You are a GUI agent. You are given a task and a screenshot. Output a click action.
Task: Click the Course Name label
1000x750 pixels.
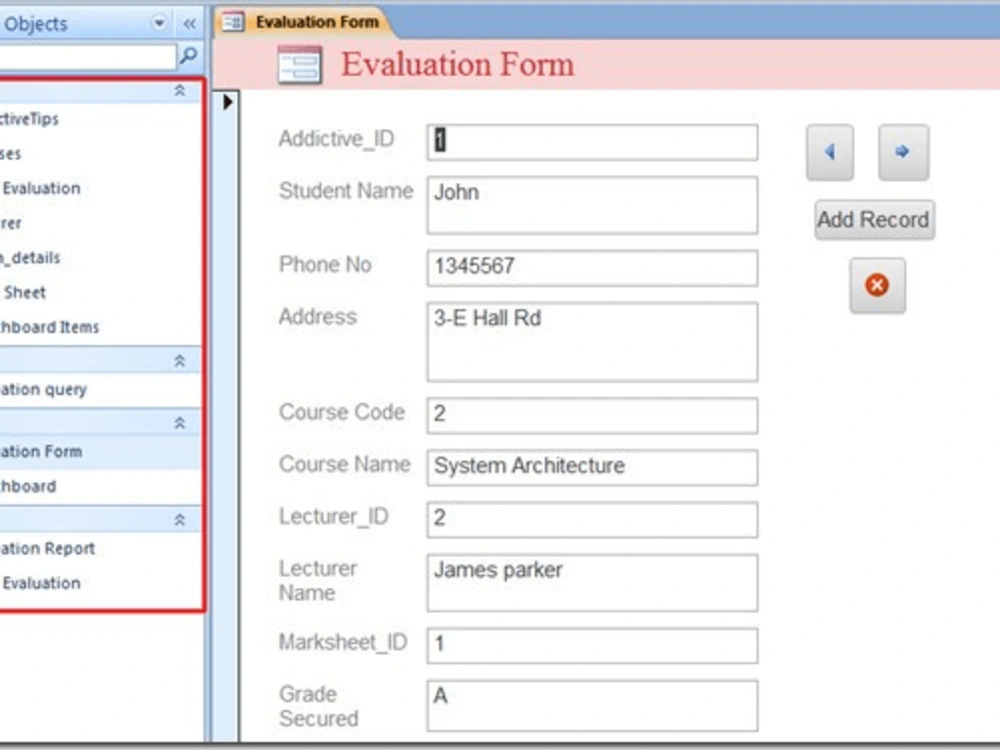[344, 464]
